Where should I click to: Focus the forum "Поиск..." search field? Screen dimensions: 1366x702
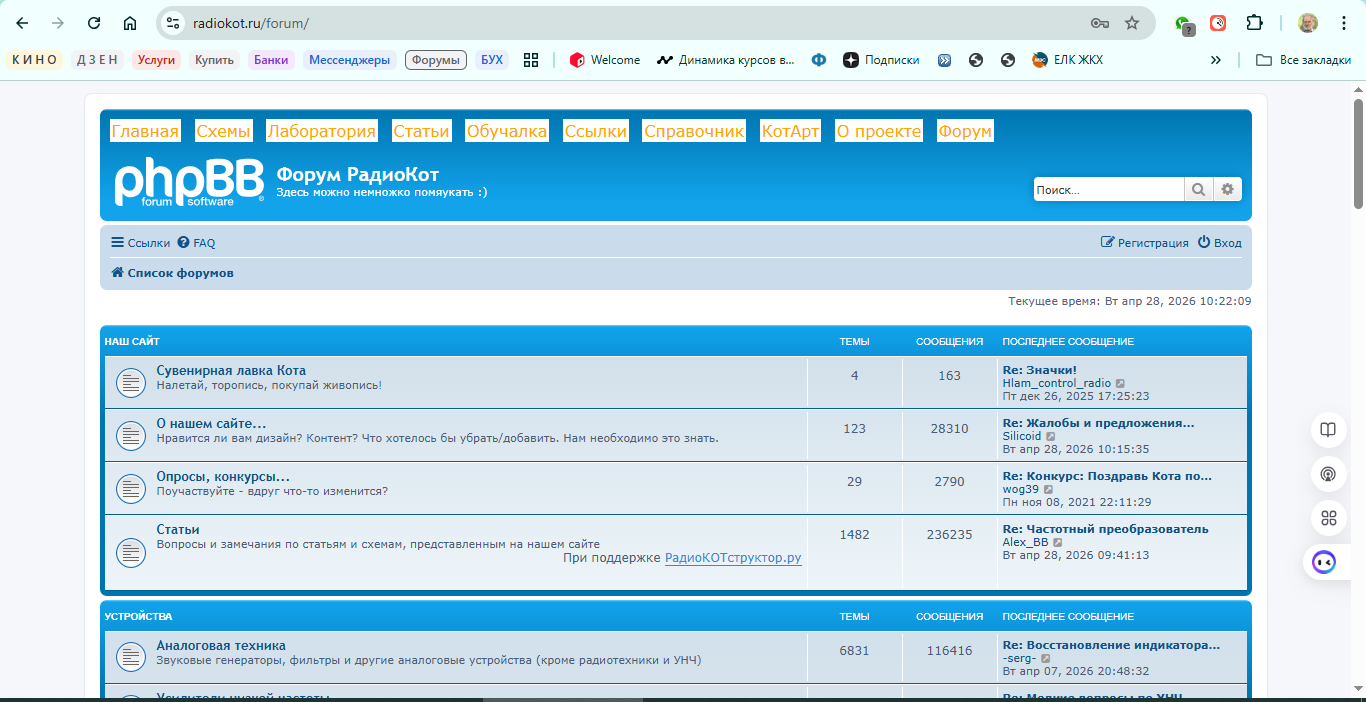[1108, 189]
